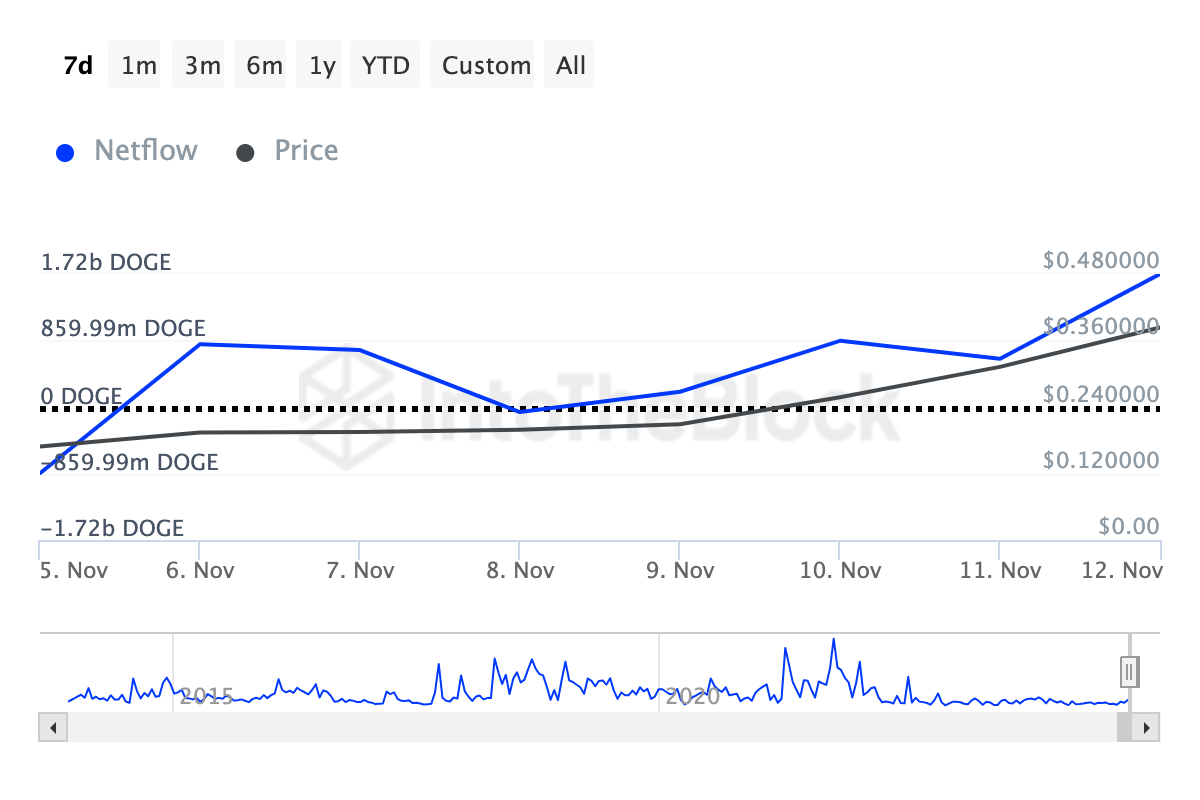Click the navigator scrollbar track
Screen dimensions: 1200x800
(600, 728)
